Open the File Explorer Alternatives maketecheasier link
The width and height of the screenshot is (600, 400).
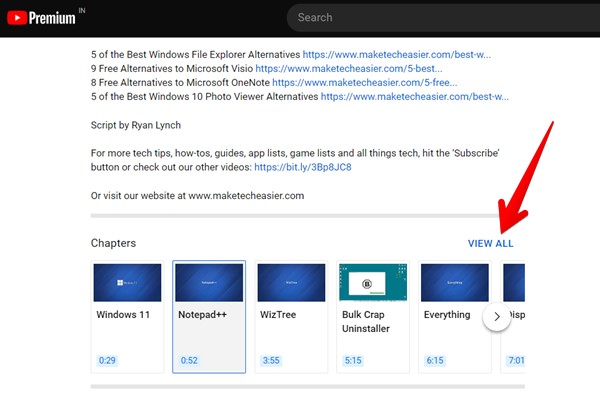click(x=396, y=54)
